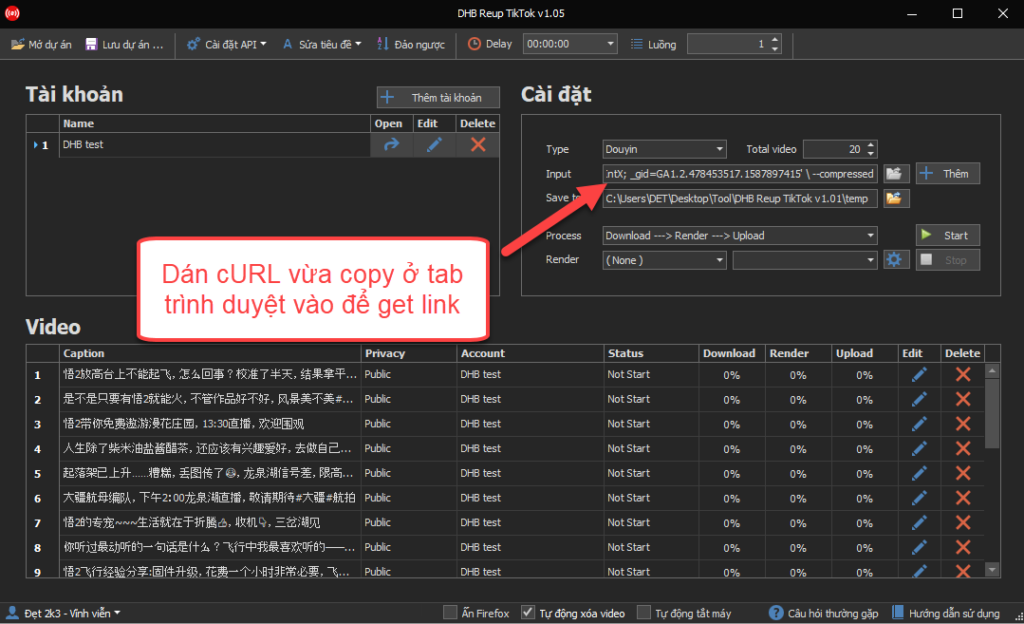Open the Đẹt 2k3 - Vĩnh viễn user menu
The height and width of the screenshot is (624, 1024).
(x=63, y=614)
